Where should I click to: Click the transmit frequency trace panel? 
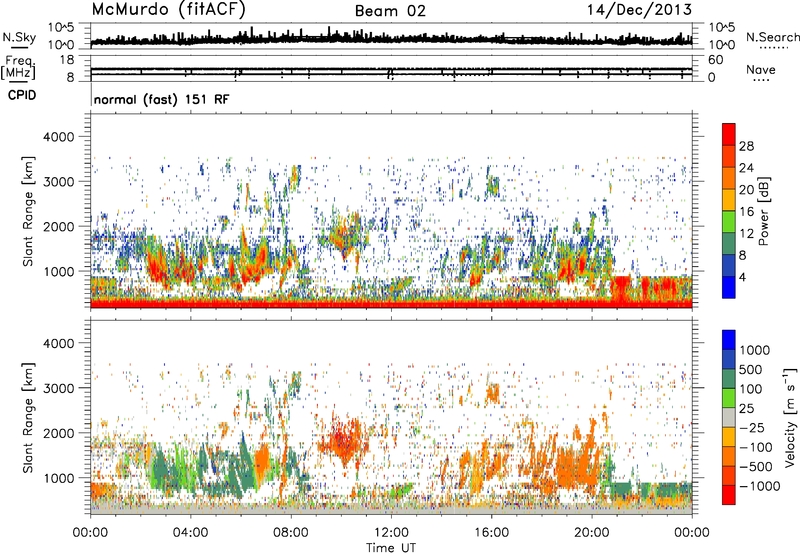pos(391,68)
